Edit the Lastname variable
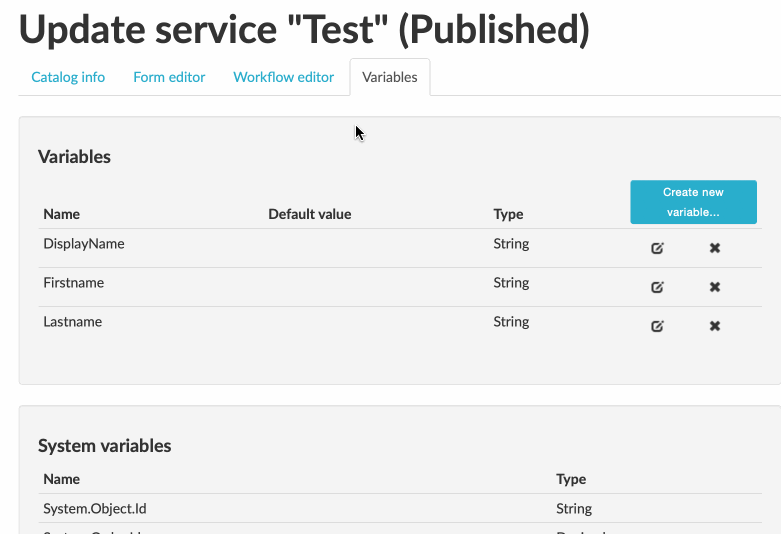 657,326
